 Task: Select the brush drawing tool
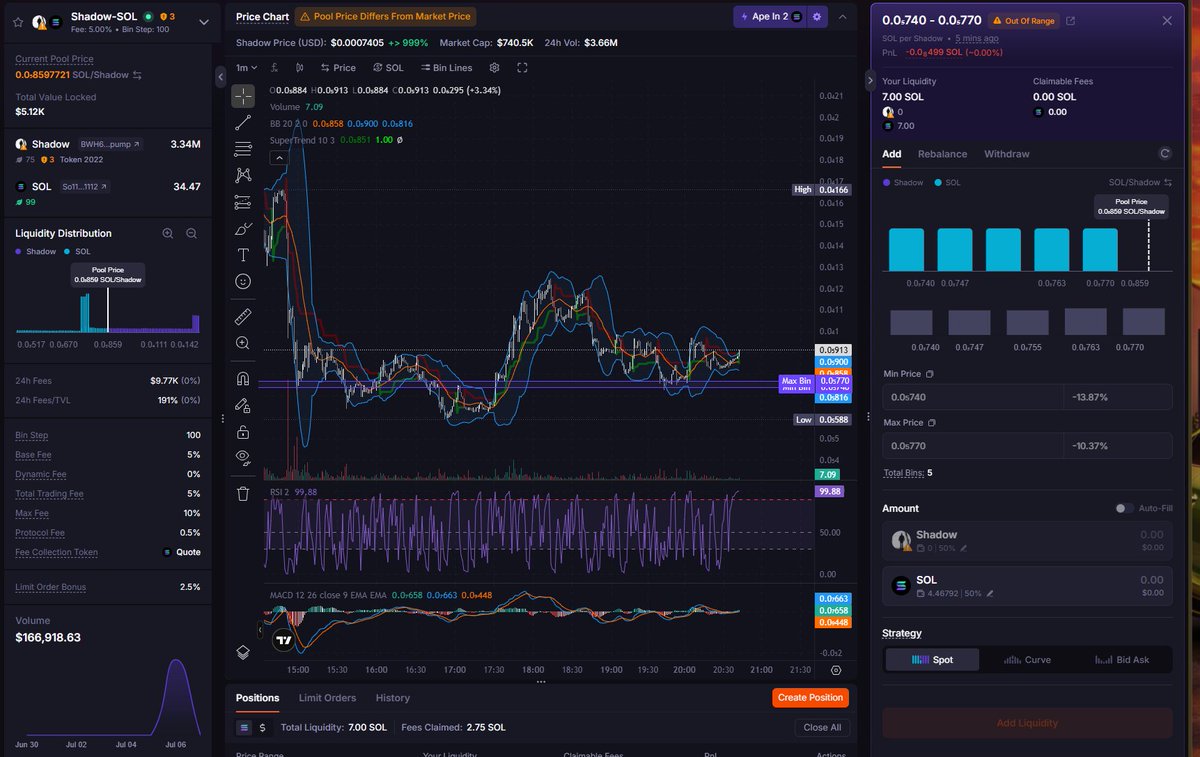point(243,229)
